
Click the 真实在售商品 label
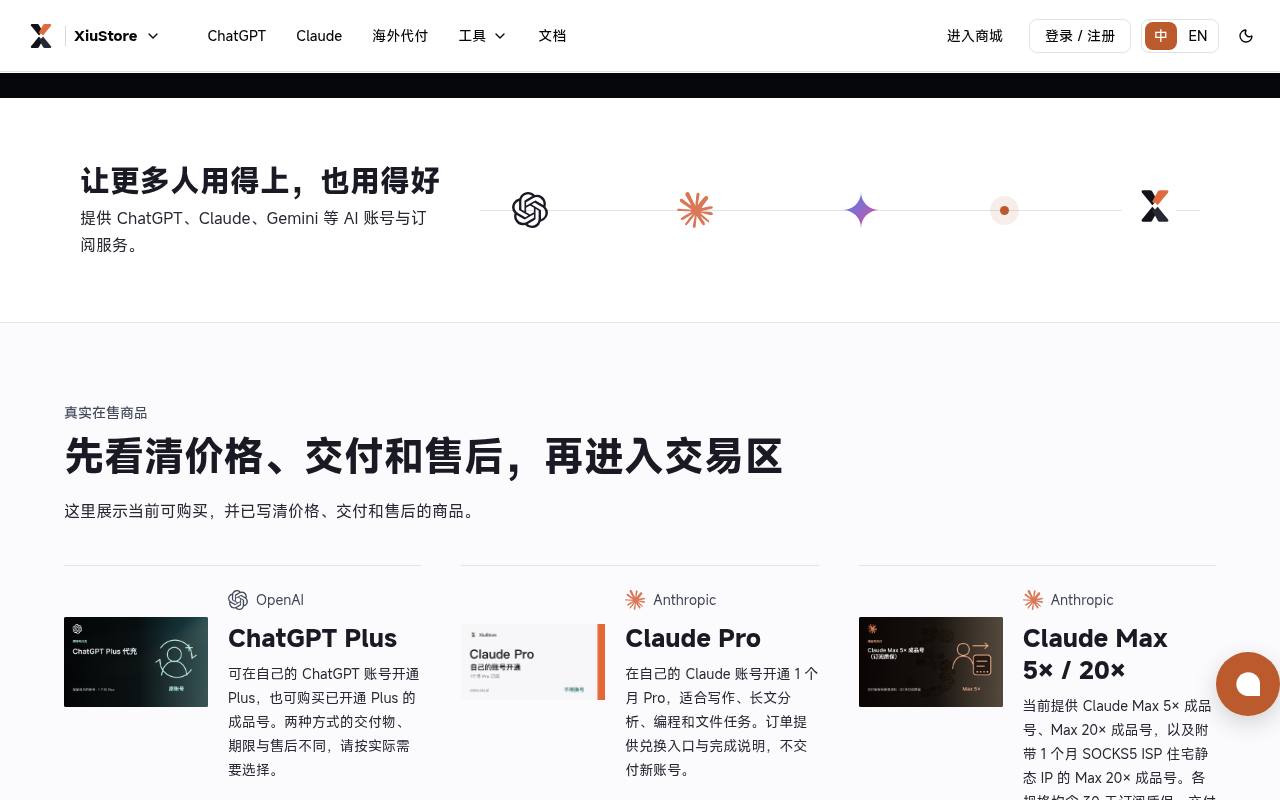(x=106, y=413)
